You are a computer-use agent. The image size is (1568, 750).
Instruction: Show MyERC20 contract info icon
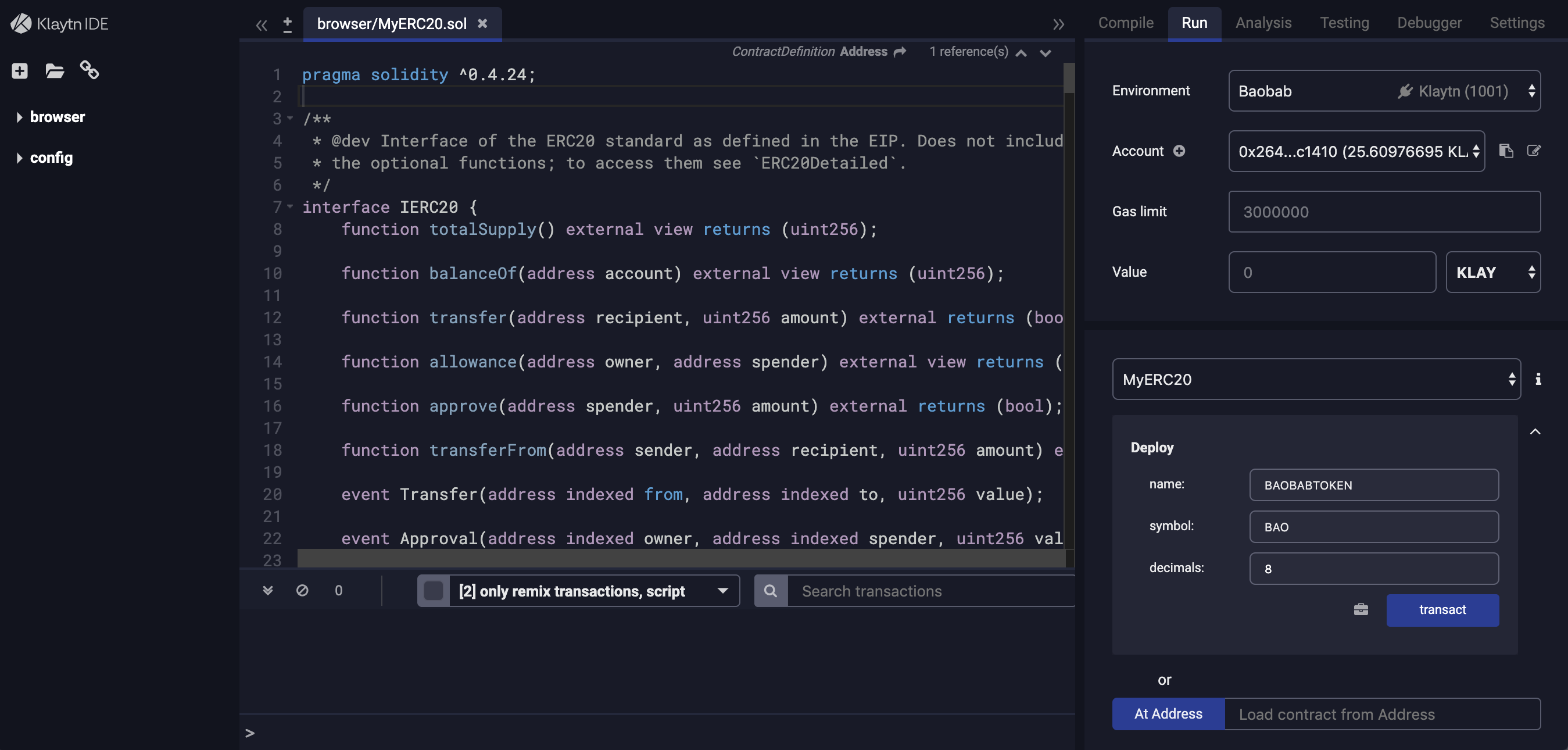pyautogui.click(x=1538, y=379)
